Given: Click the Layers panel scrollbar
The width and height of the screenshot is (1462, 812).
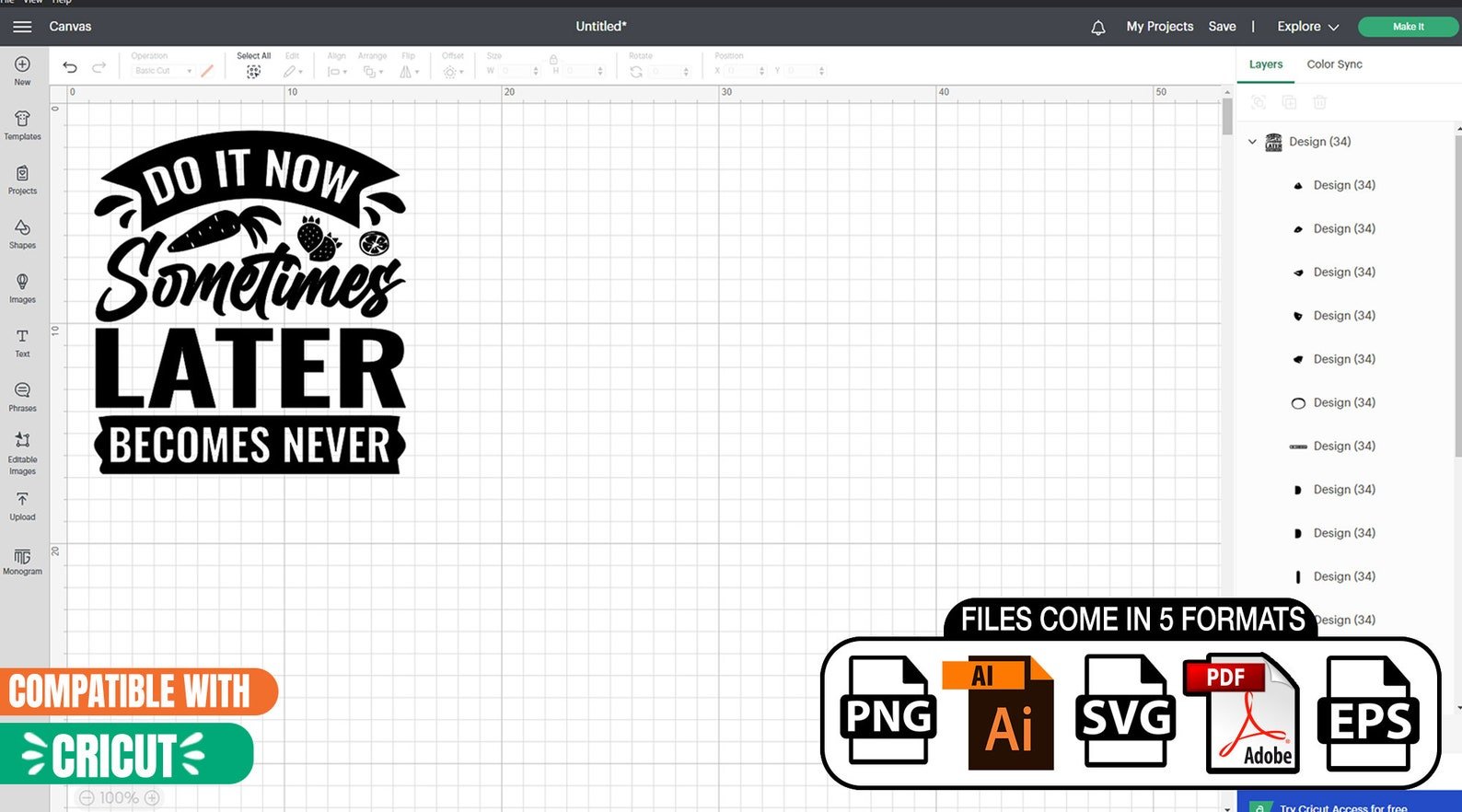Looking at the screenshot, I should pyautogui.click(x=1458, y=295).
